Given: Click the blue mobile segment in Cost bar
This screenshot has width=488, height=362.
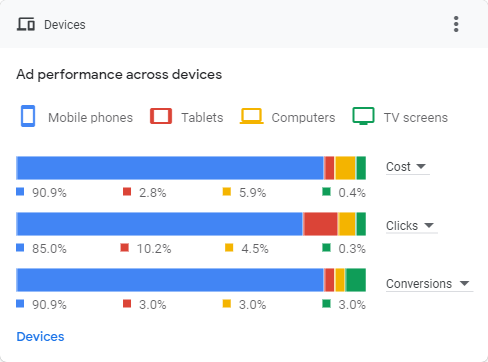Looking at the screenshot, I should click(170, 168).
